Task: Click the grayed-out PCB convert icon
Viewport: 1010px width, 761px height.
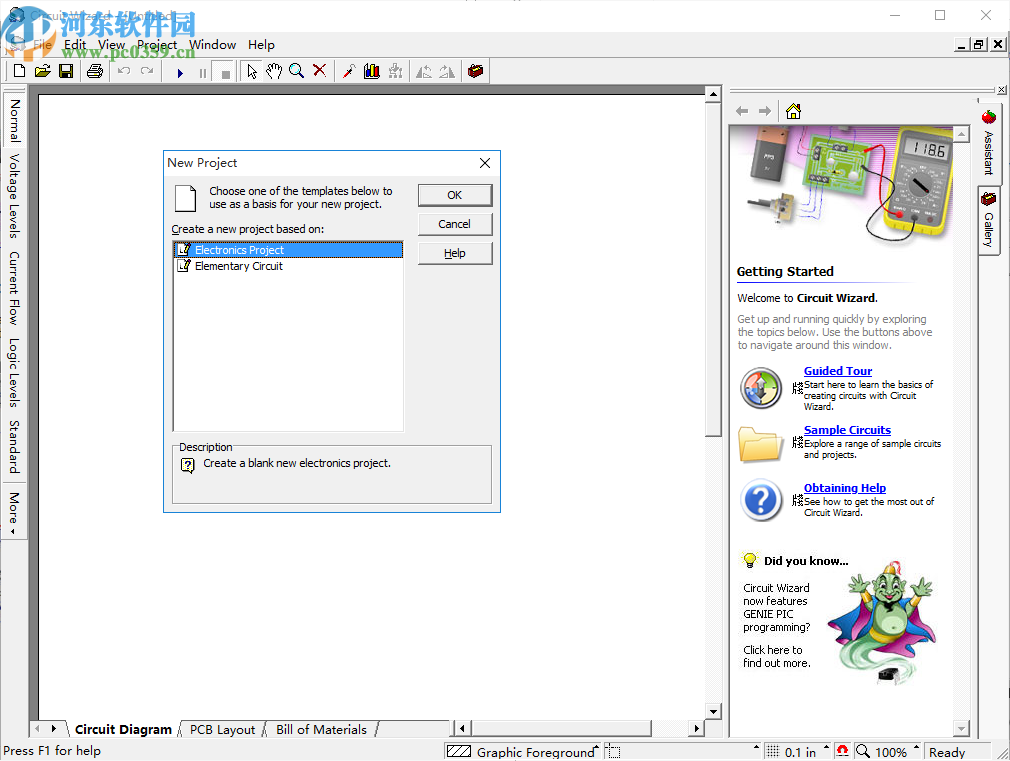Action: (x=395, y=71)
